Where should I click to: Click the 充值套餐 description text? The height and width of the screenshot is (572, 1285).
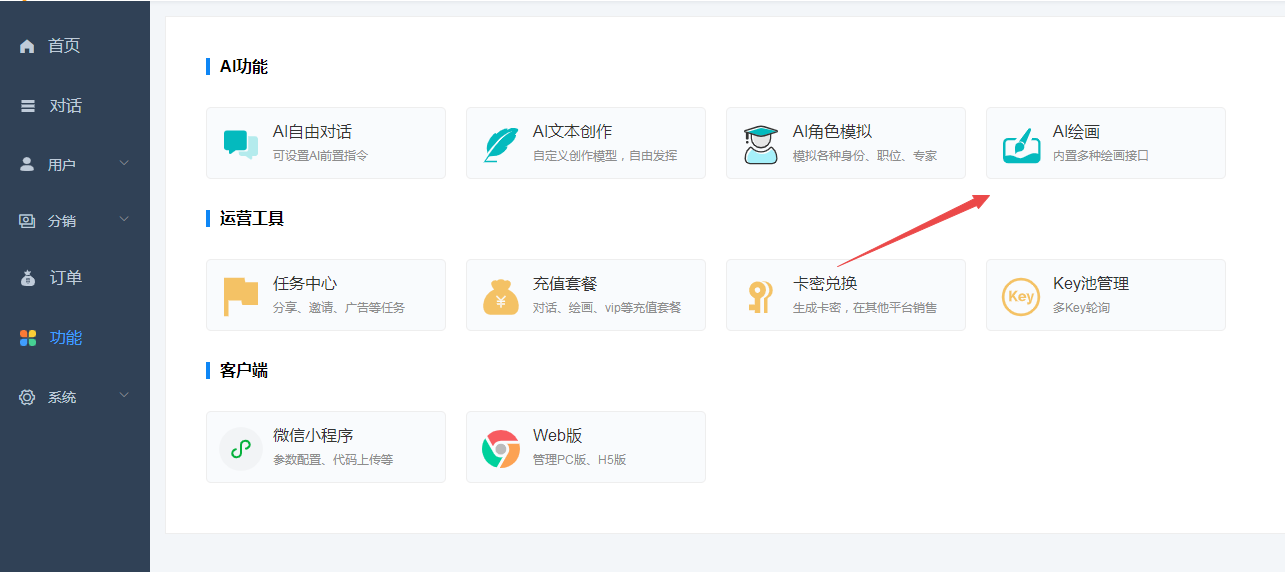point(606,308)
